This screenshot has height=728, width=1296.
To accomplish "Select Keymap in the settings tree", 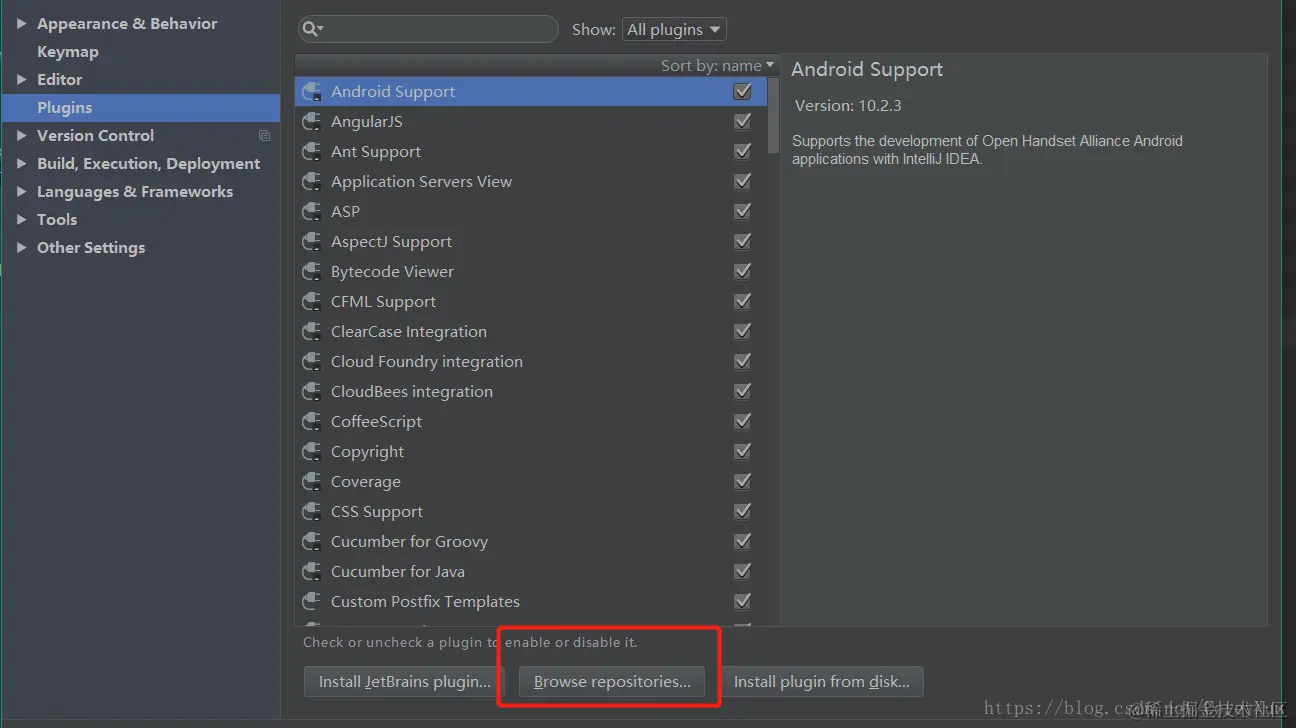I will (68, 52).
